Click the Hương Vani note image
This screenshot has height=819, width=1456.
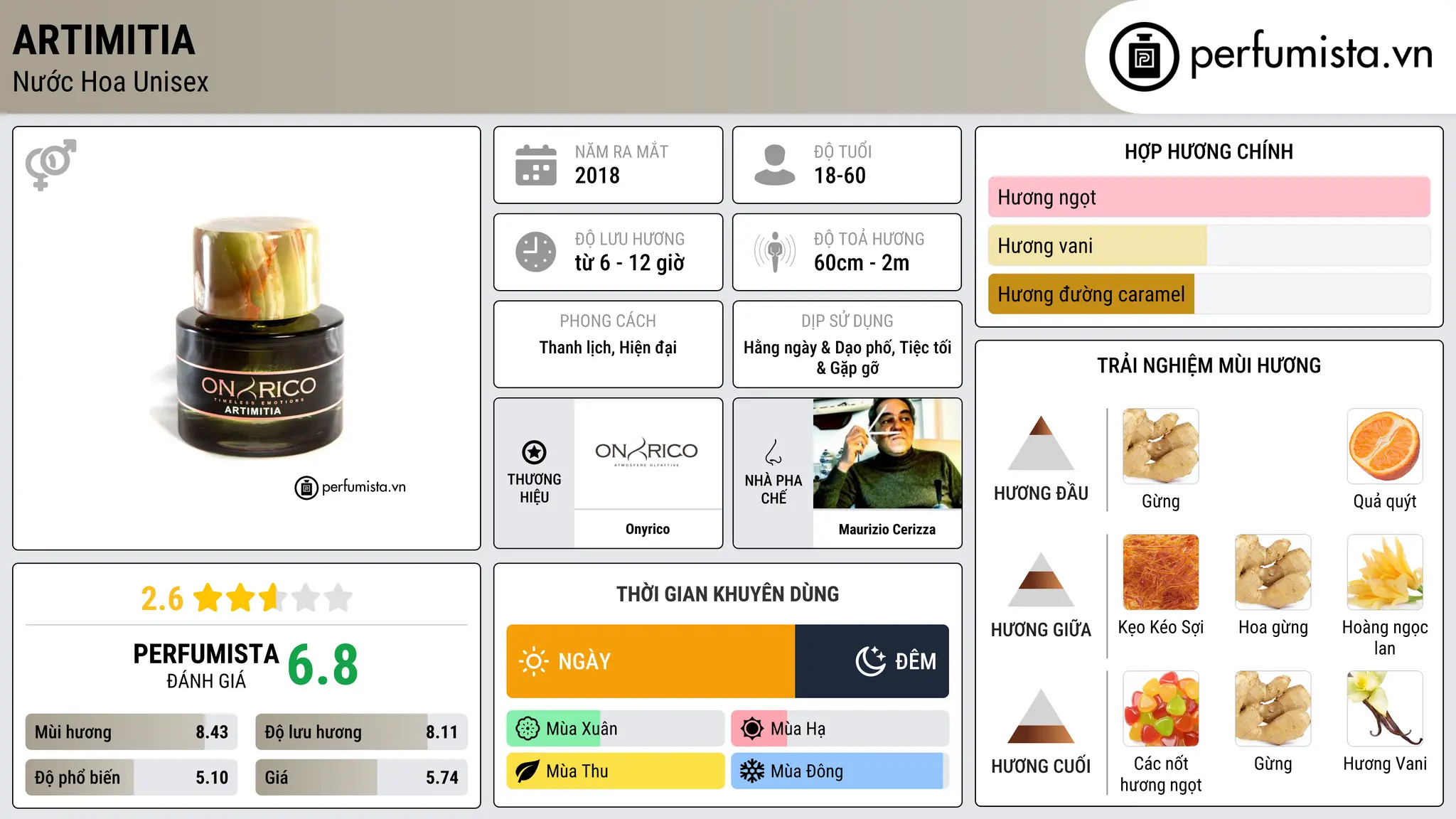click(x=1385, y=709)
